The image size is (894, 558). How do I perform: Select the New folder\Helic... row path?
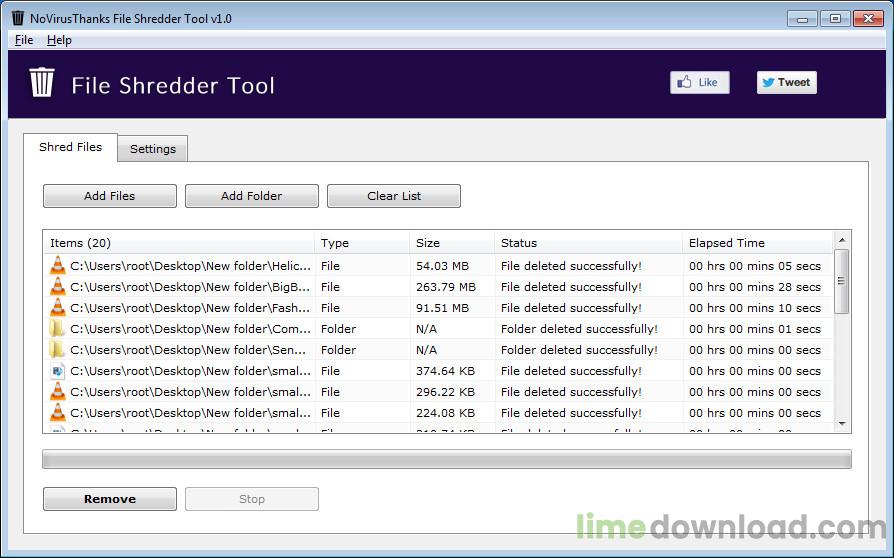pyautogui.click(x=190, y=266)
